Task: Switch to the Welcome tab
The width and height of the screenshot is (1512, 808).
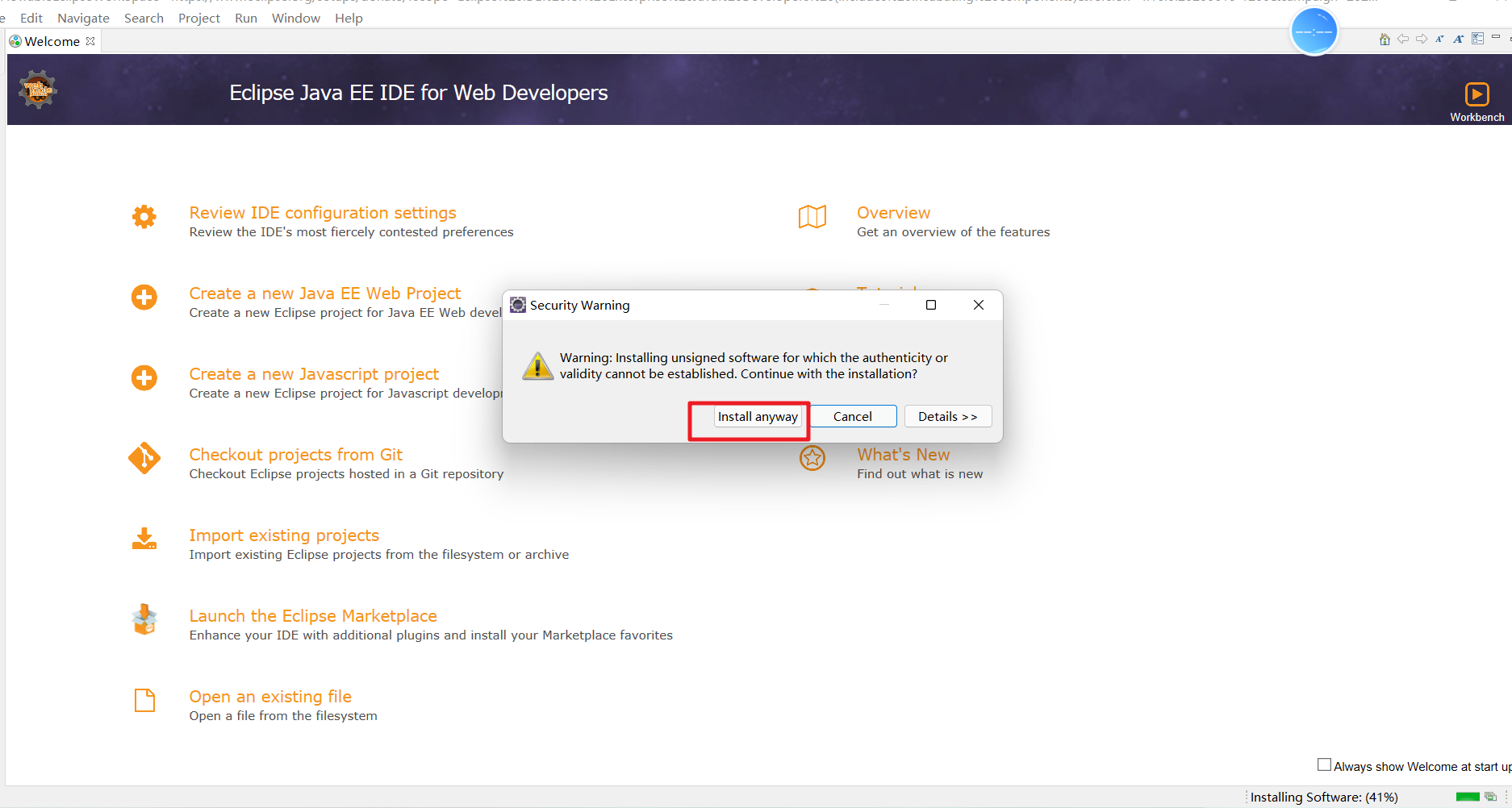Action: [52, 40]
